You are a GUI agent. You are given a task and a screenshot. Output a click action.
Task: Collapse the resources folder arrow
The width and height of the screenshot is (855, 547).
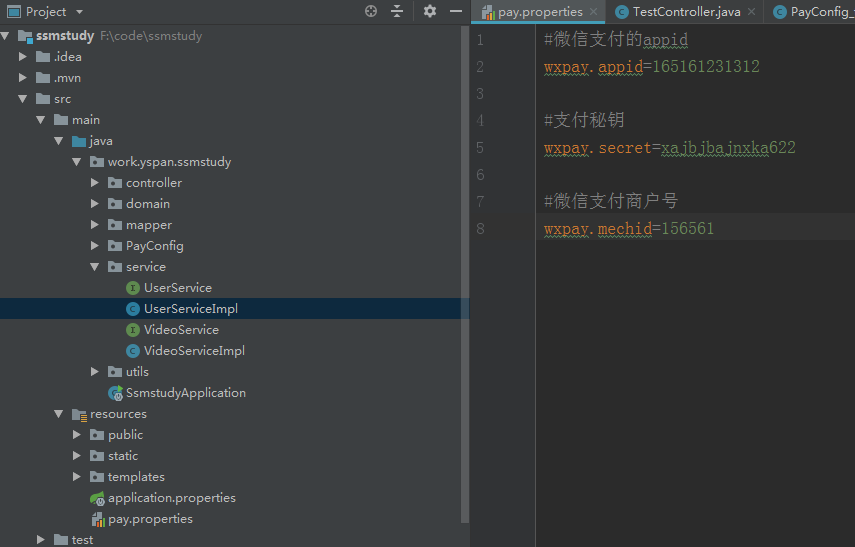[59, 414]
